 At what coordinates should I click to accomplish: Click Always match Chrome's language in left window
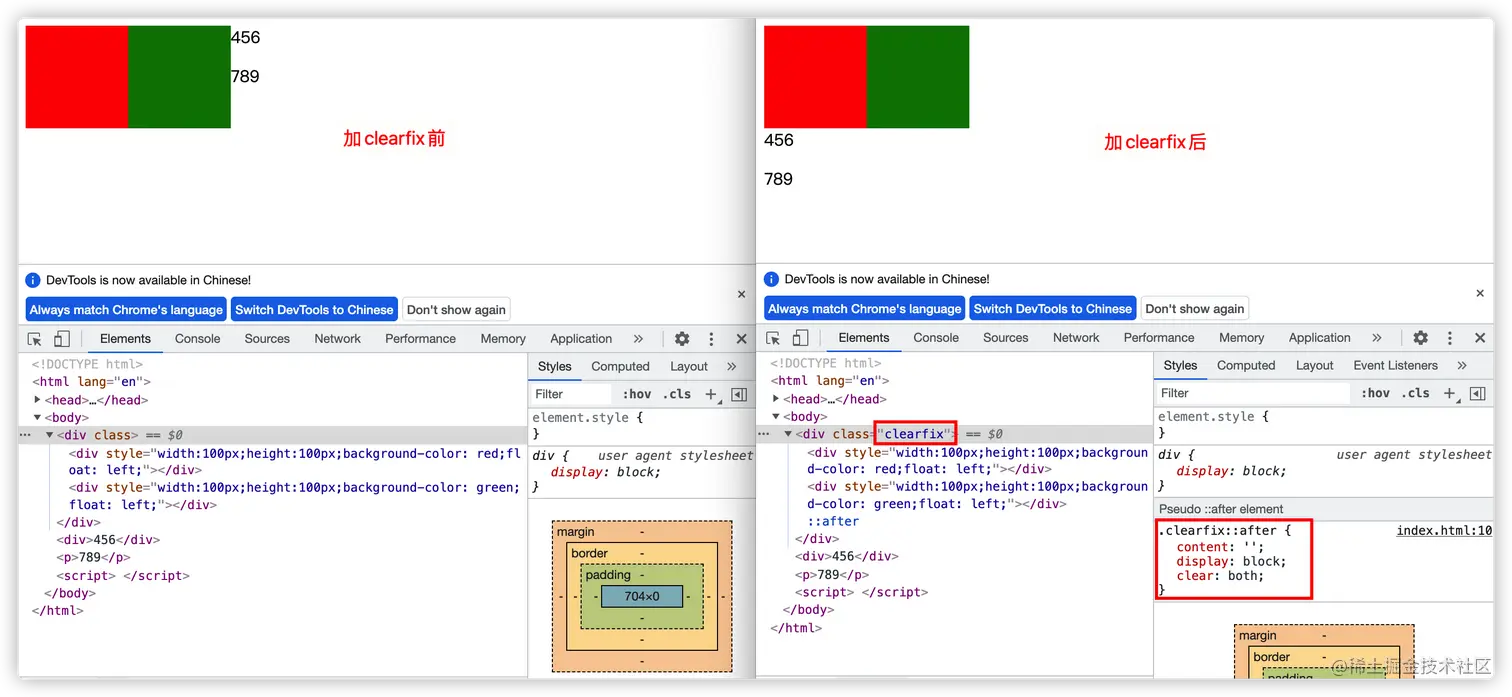[126, 310]
